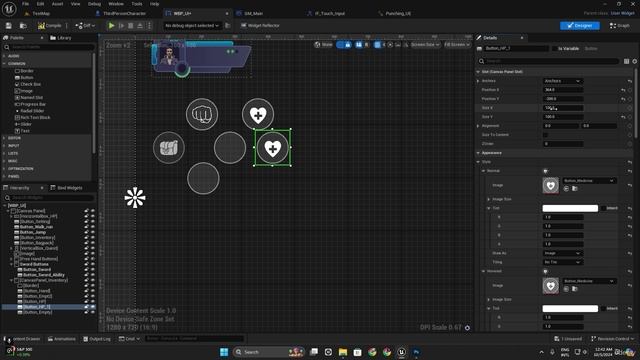The height and width of the screenshot is (360, 640).
Task: Open the details property matrix grid icon
Action: [627, 61]
